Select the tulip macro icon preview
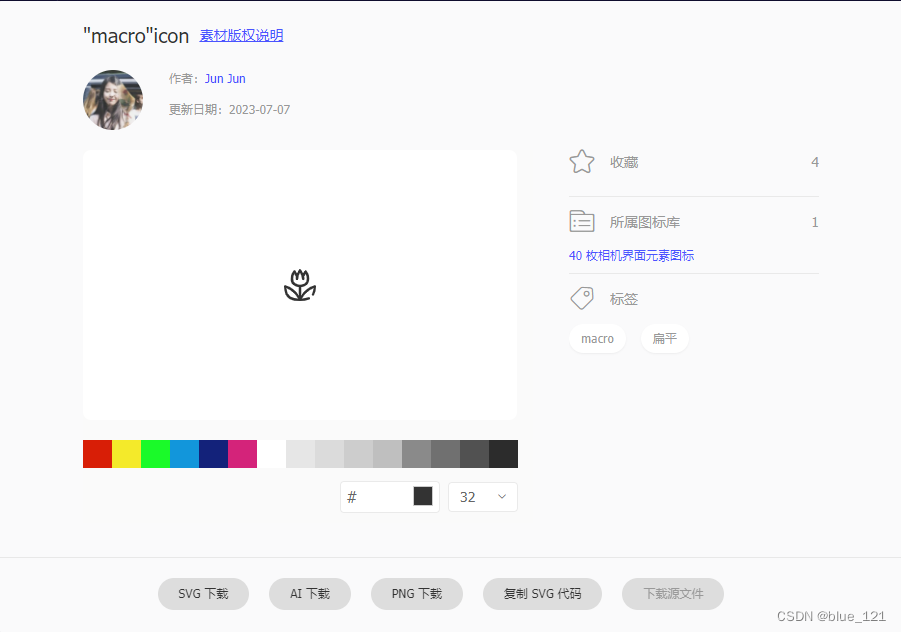901x632 pixels. [x=299, y=284]
